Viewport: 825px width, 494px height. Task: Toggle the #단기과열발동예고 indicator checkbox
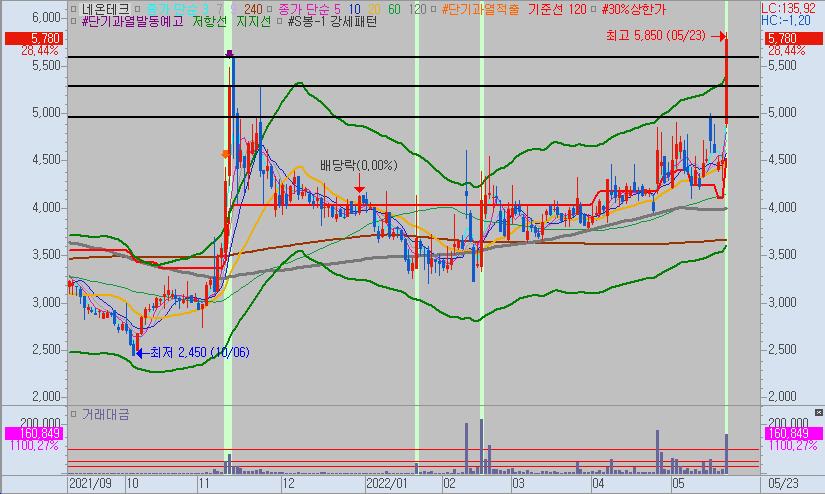pyautogui.click(x=73, y=22)
